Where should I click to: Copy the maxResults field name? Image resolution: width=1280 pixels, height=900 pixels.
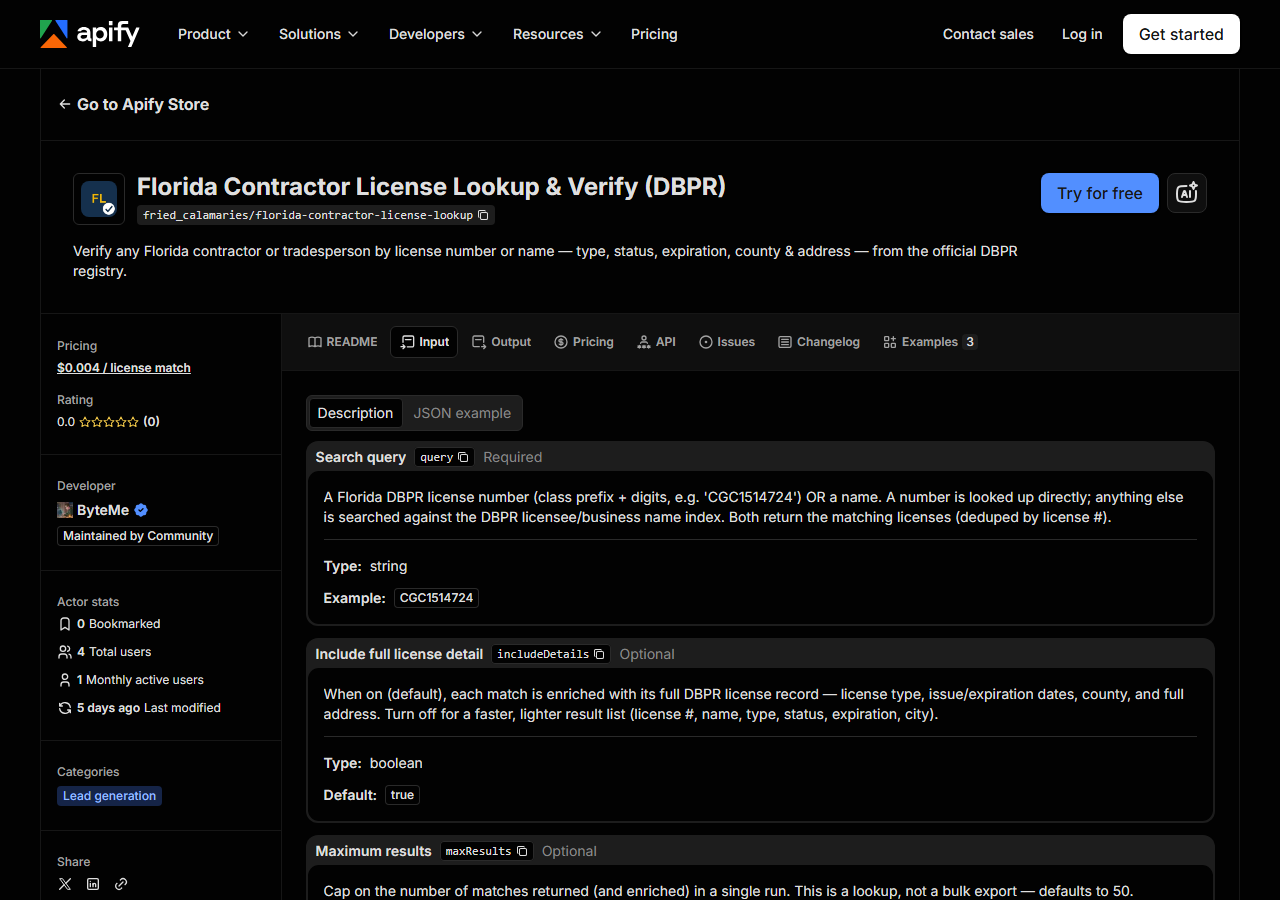coord(522,851)
